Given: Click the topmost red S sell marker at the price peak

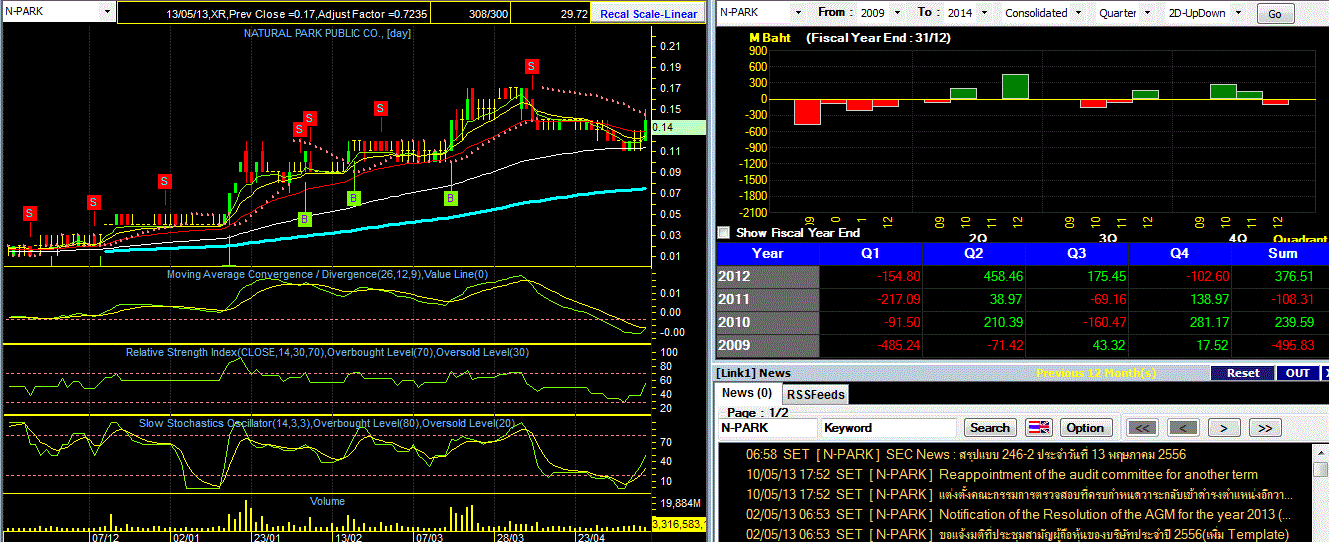Looking at the screenshot, I should click(533, 66).
